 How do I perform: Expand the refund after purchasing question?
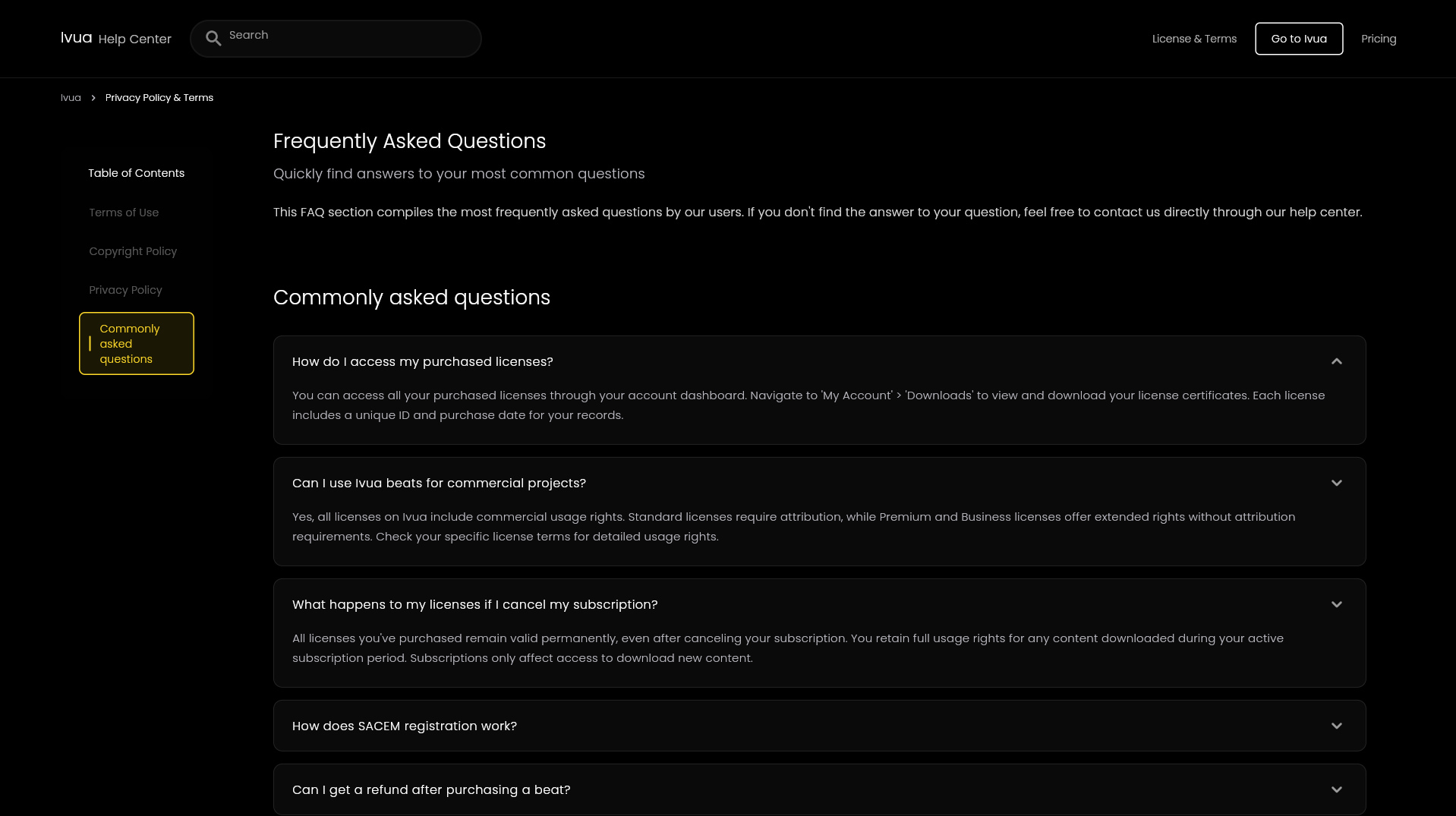click(x=819, y=789)
